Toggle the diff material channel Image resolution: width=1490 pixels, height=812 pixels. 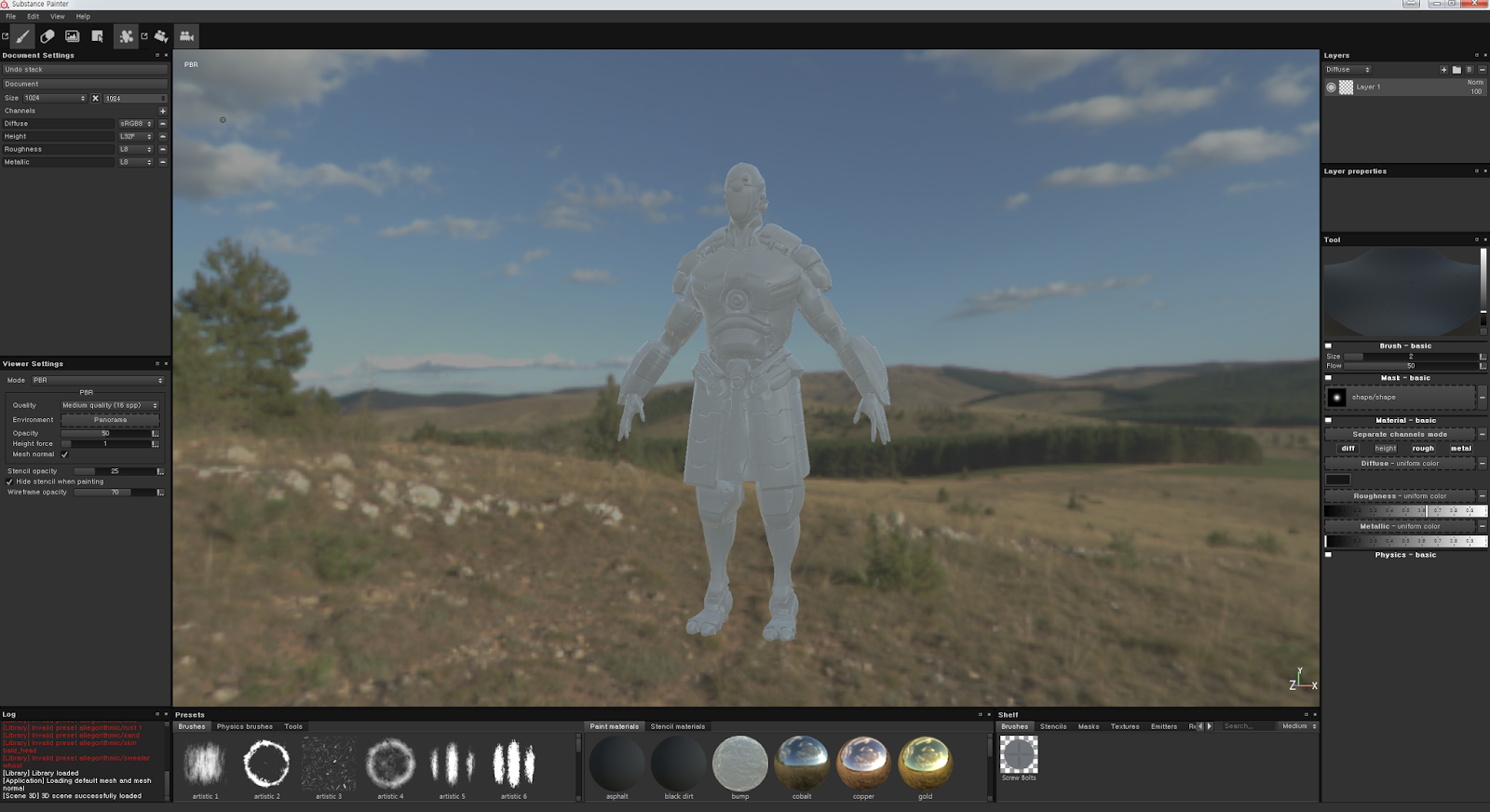tap(1348, 449)
